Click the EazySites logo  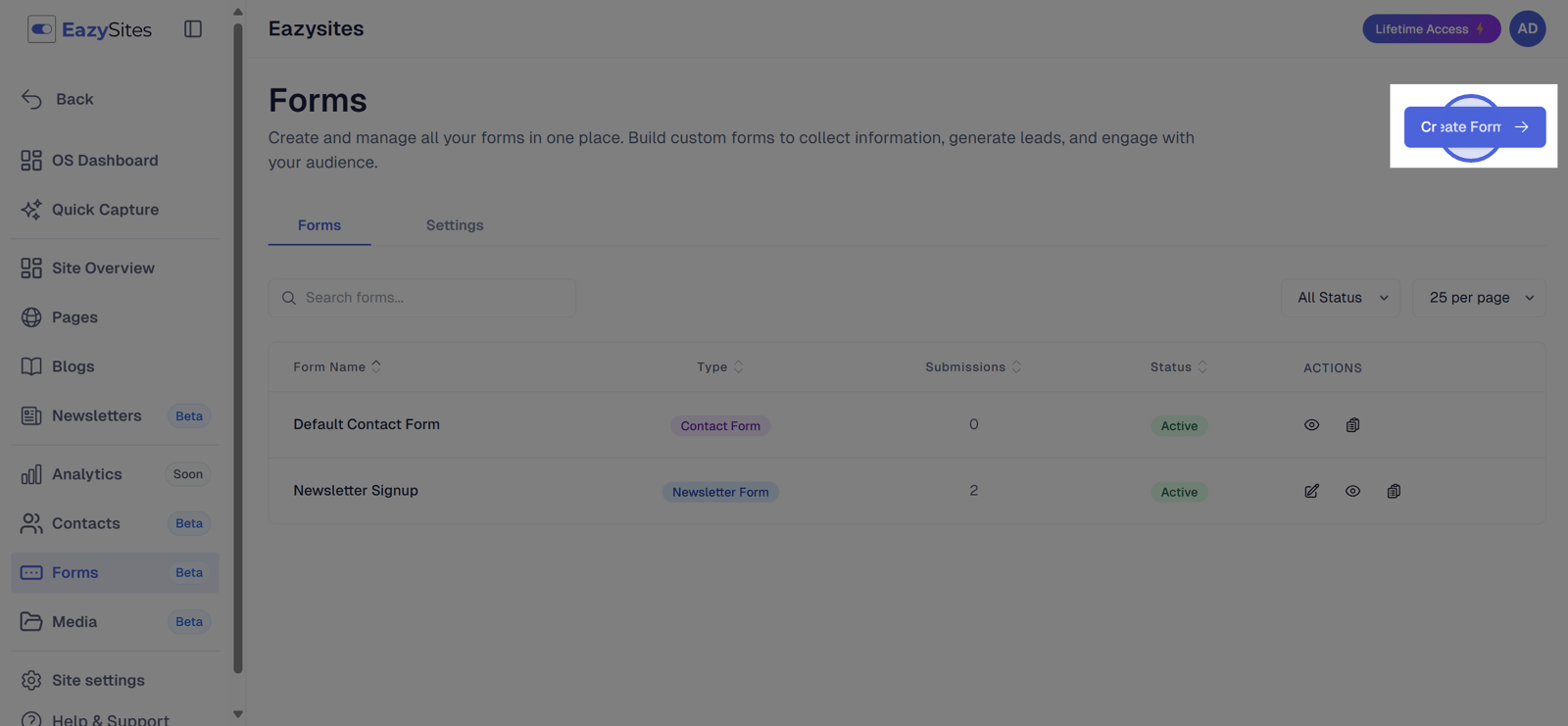click(89, 29)
